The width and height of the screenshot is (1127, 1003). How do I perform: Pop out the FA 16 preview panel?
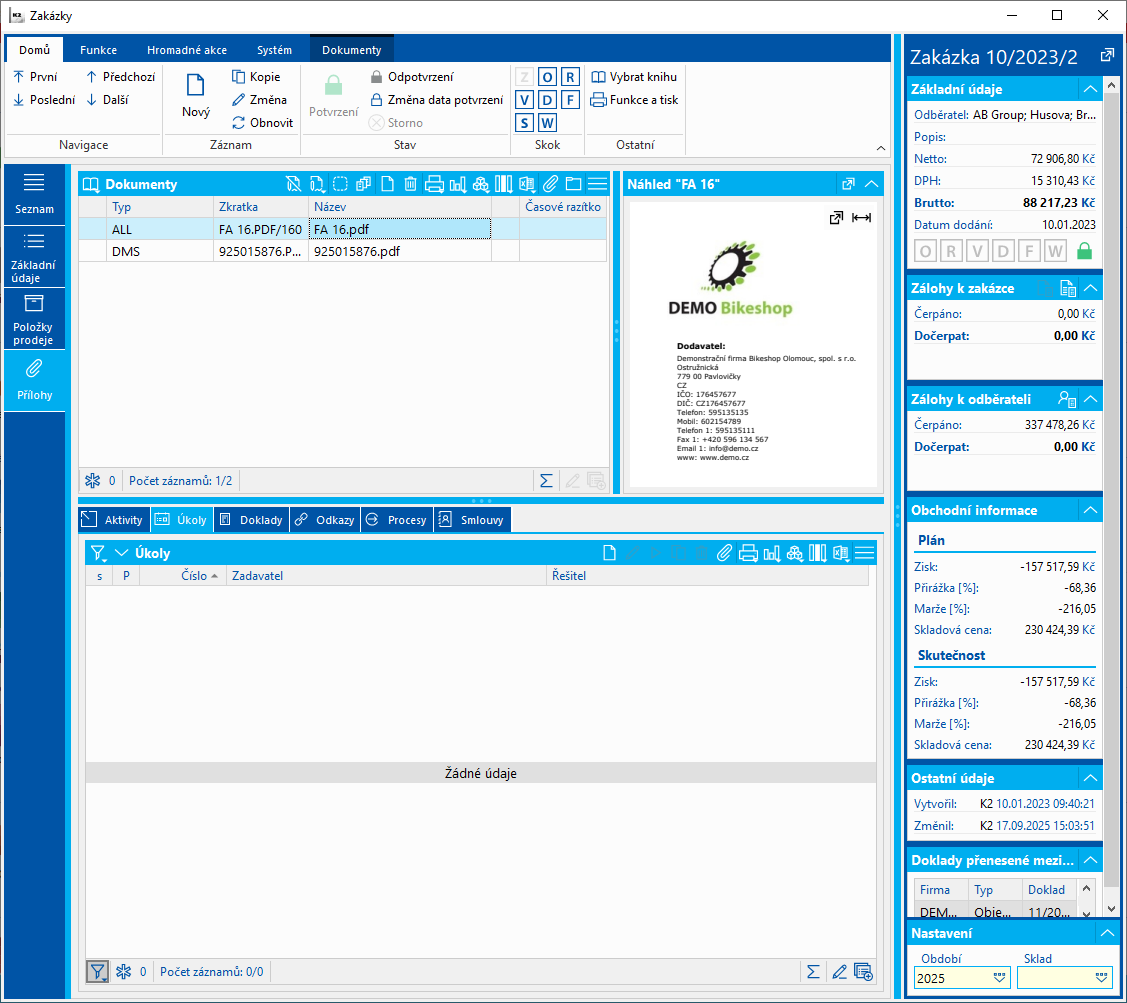(x=848, y=184)
